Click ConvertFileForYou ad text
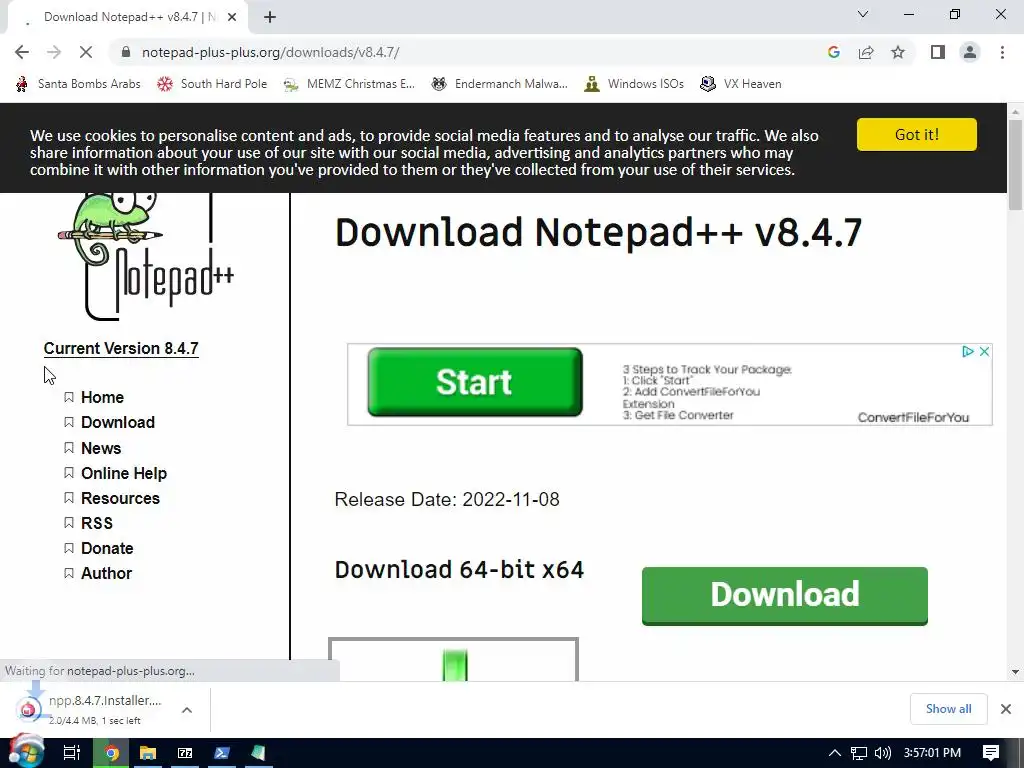 click(913, 417)
